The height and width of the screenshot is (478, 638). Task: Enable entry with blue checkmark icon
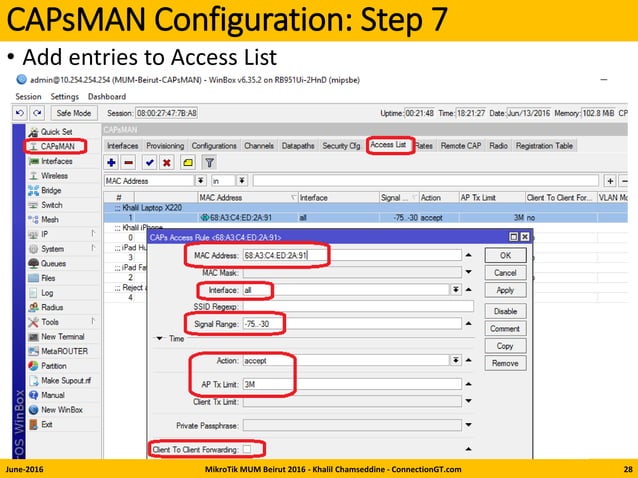149,163
